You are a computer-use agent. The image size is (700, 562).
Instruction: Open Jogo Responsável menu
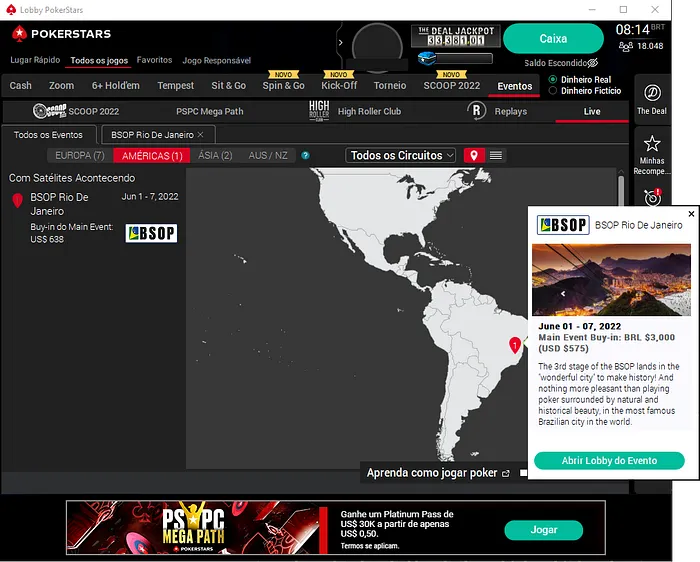point(217,60)
